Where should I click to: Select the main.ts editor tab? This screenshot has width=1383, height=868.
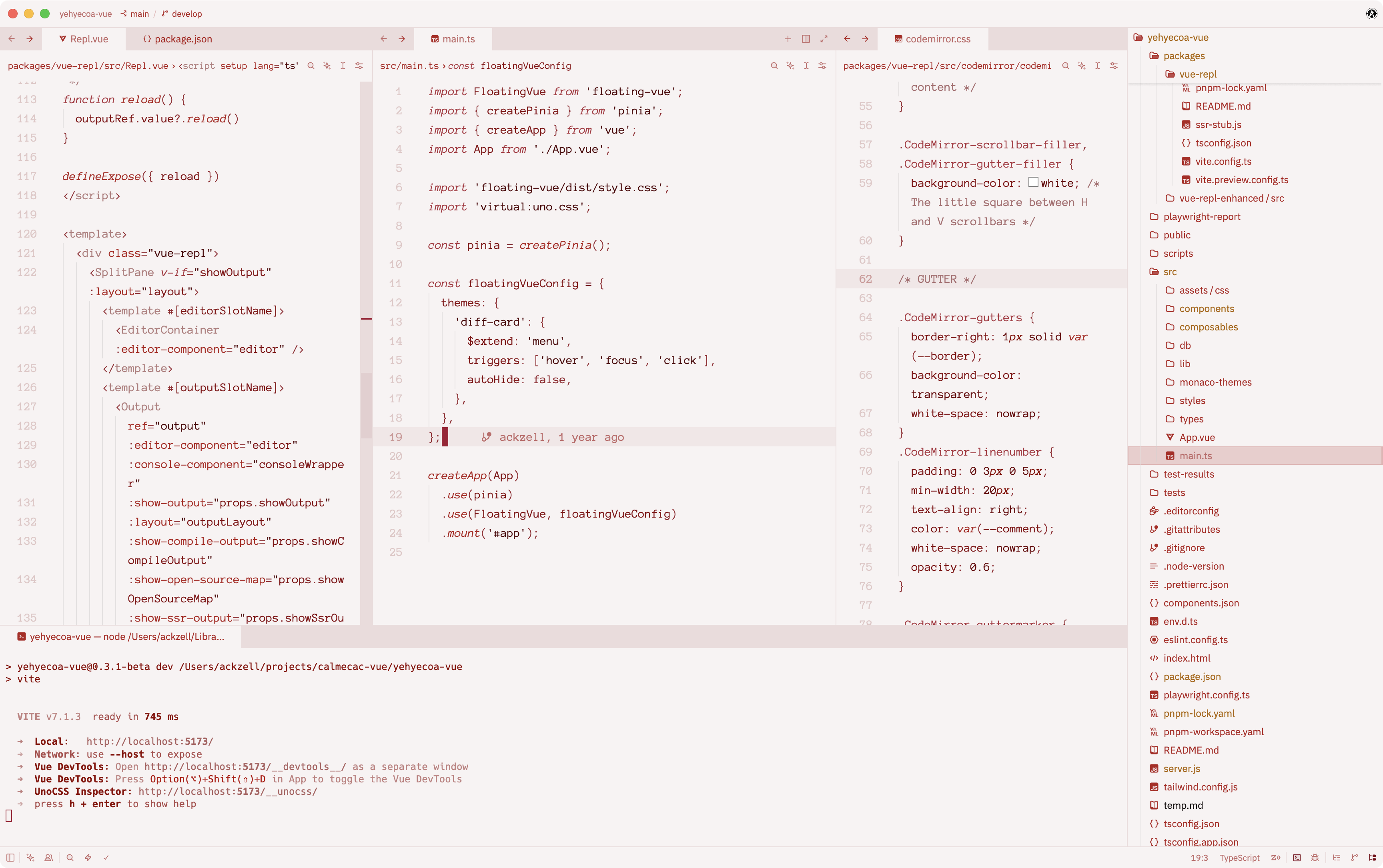453,39
